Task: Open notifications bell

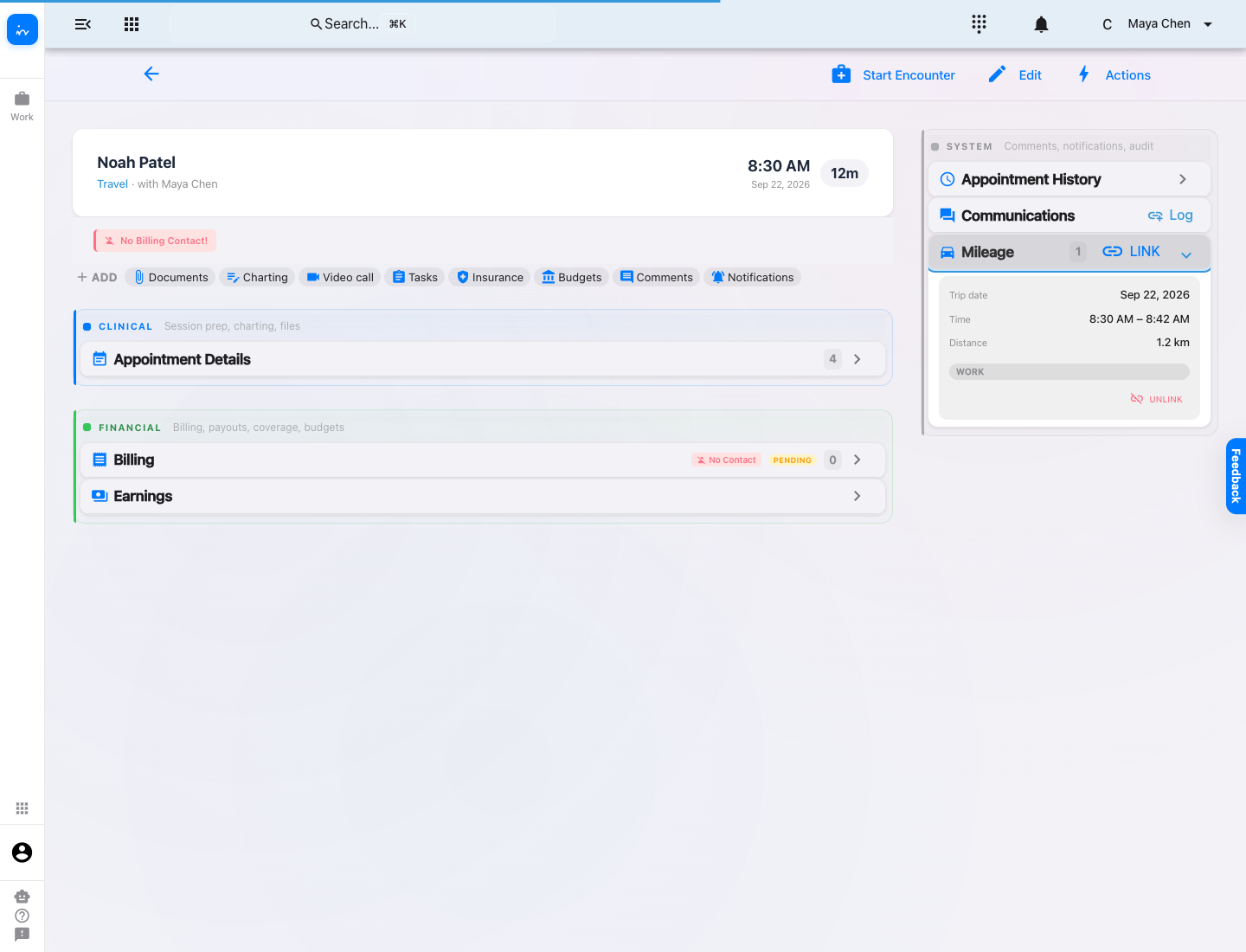Action: (1042, 24)
